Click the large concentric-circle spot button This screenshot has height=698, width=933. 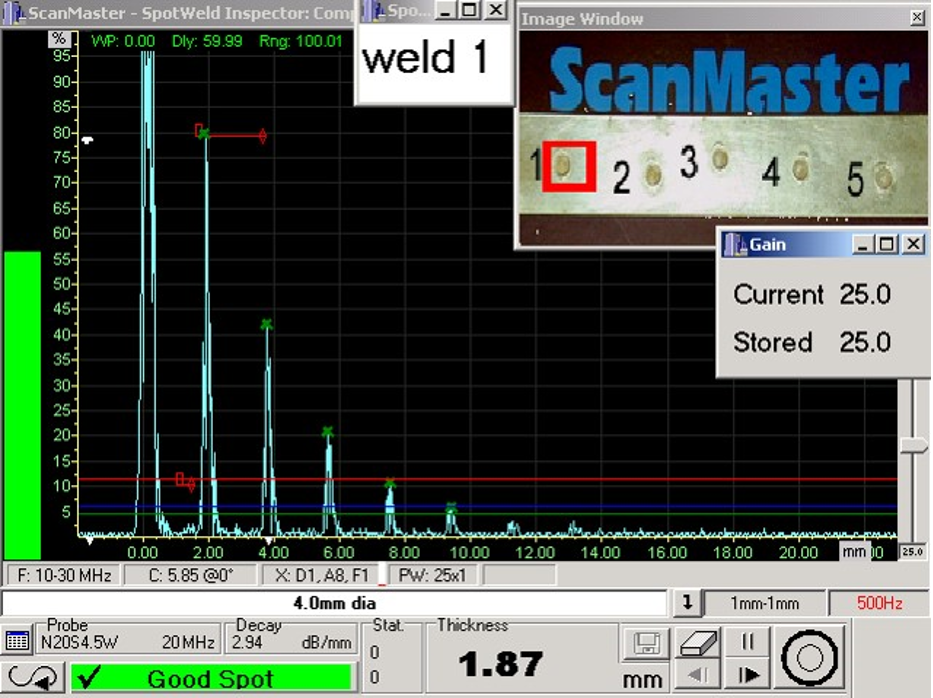click(x=809, y=658)
